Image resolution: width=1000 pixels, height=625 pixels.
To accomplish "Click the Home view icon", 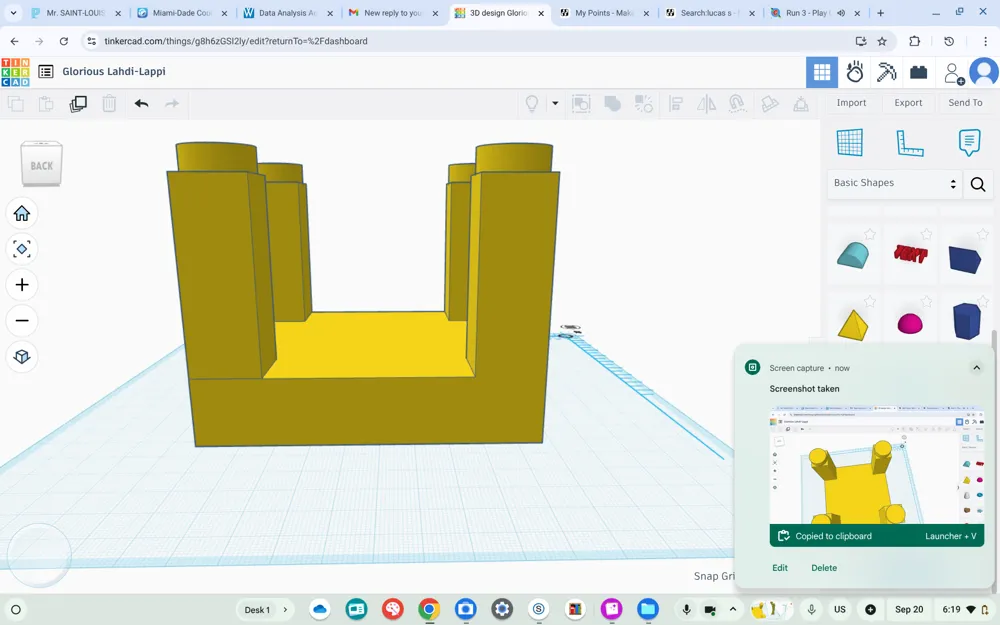I will click(22, 213).
